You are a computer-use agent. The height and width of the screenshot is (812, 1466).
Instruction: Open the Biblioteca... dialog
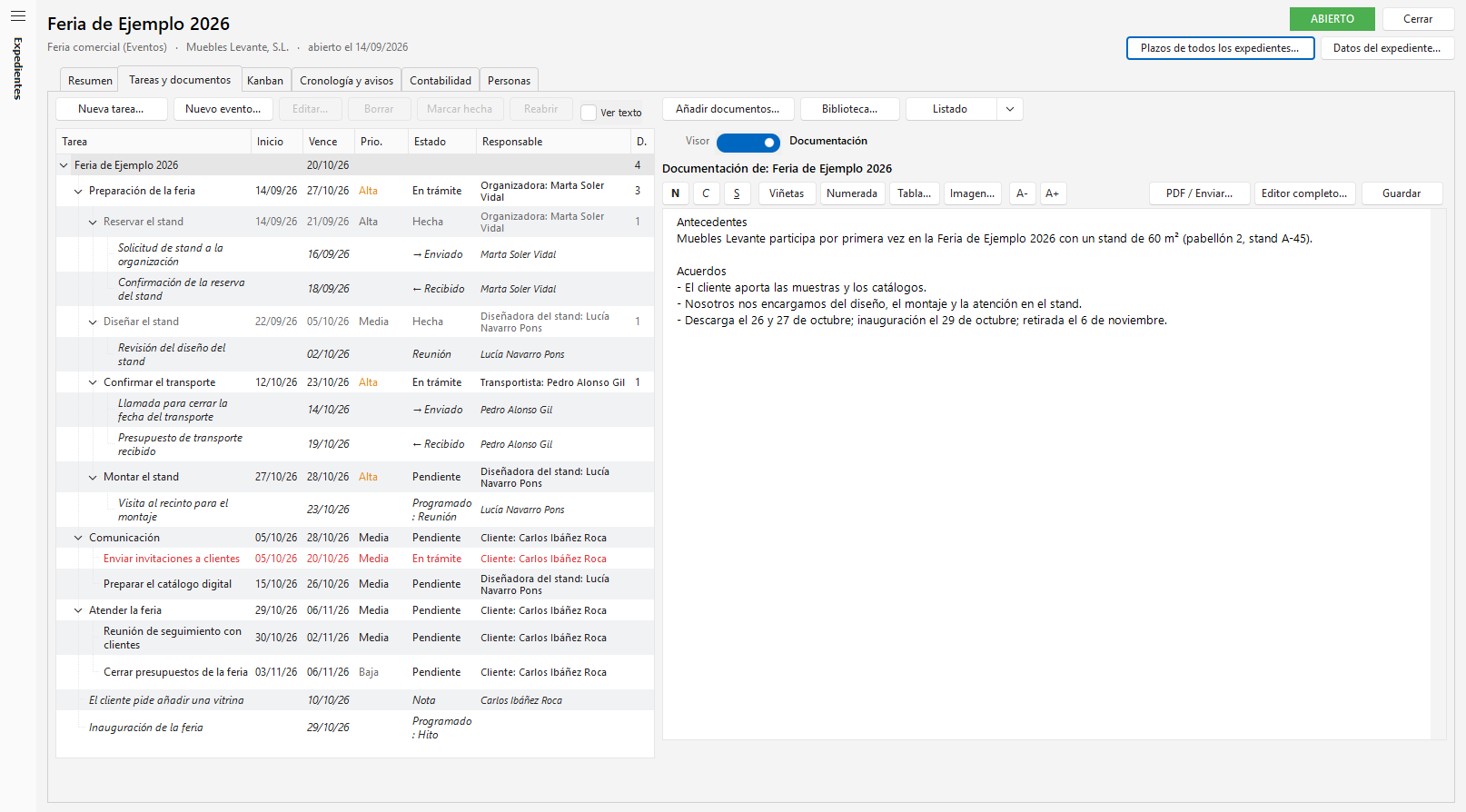[850, 109]
